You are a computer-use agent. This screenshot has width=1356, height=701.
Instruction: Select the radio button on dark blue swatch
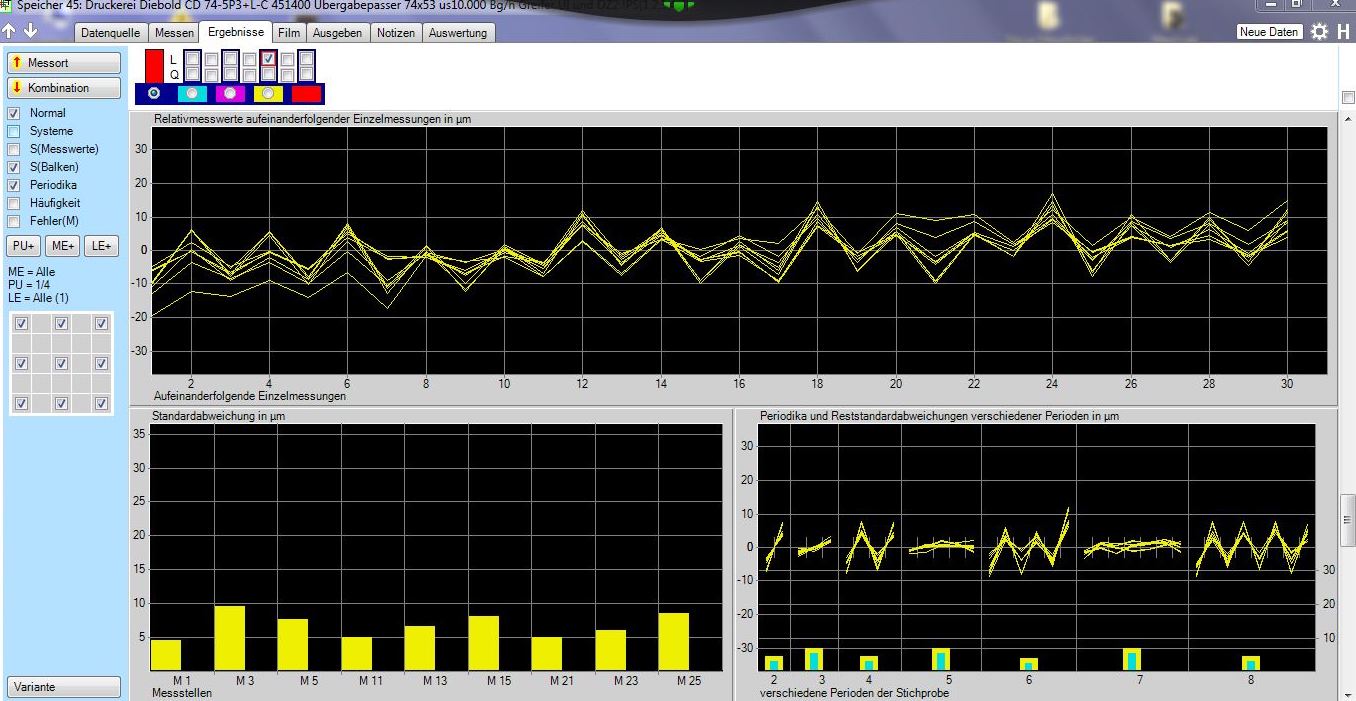coord(153,93)
